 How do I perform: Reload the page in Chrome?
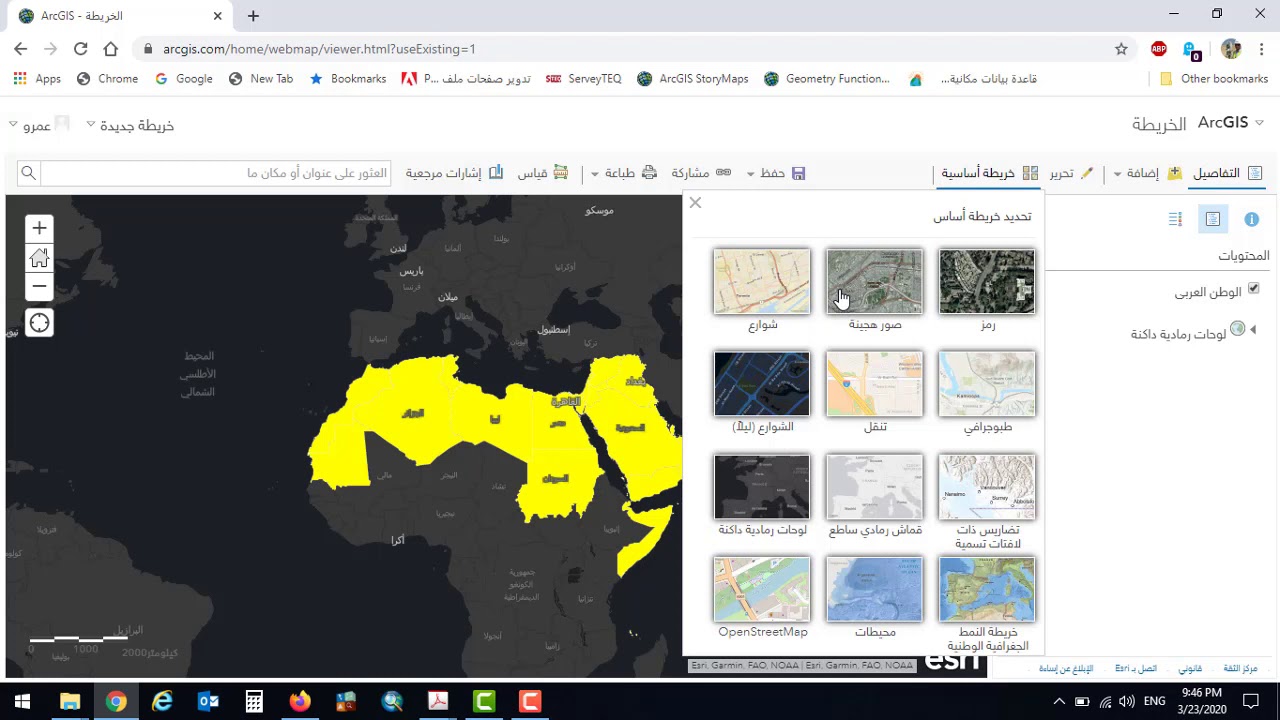(x=80, y=49)
